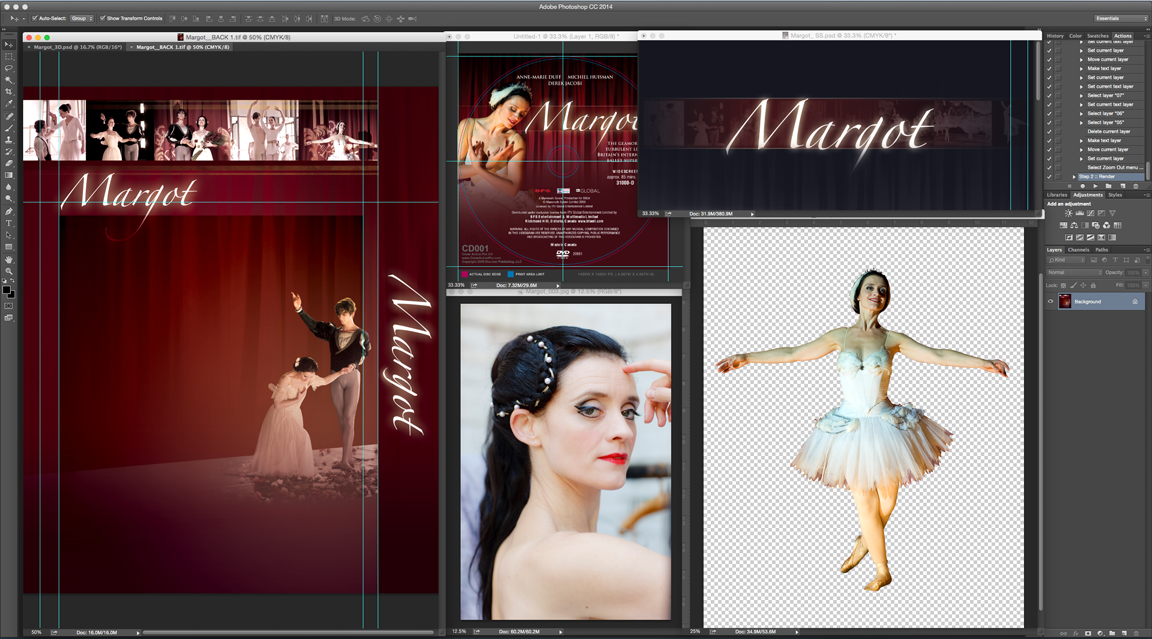The width and height of the screenshot is (1152, 639).
Task: Switch to the Libraries tab
Action: 1057,195
